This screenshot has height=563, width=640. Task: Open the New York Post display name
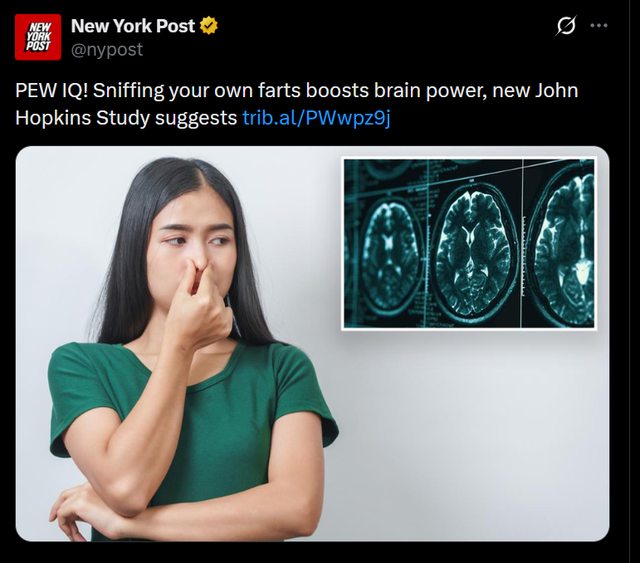(133, 26)
